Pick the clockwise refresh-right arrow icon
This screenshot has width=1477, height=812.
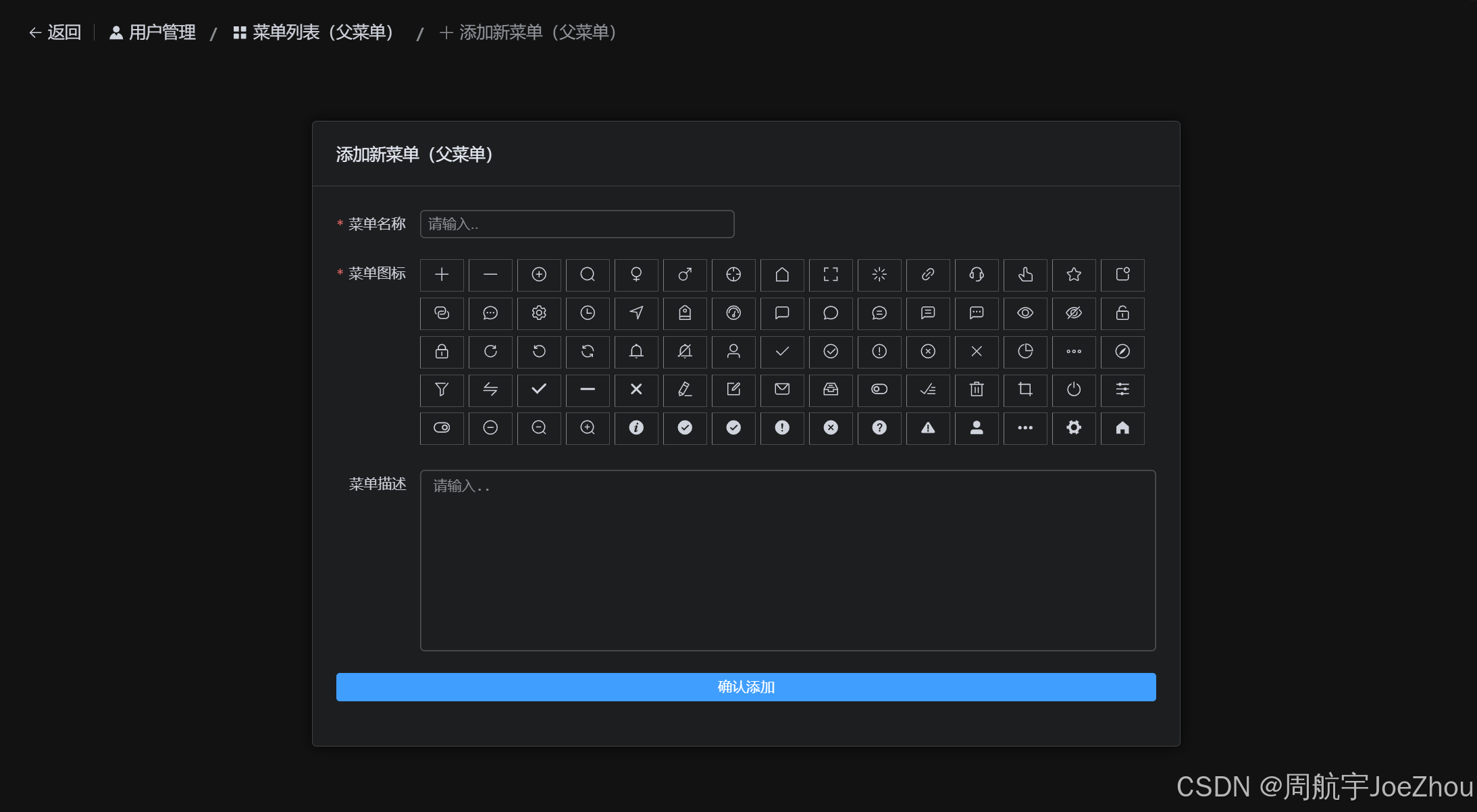(x=490, y=352)
